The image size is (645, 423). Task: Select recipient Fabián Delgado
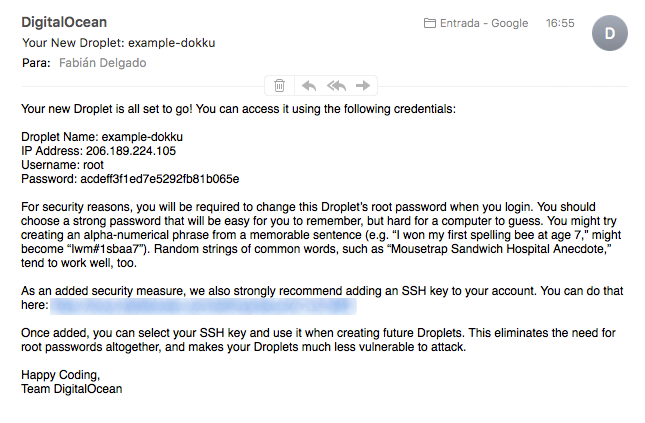pos(102,63)
